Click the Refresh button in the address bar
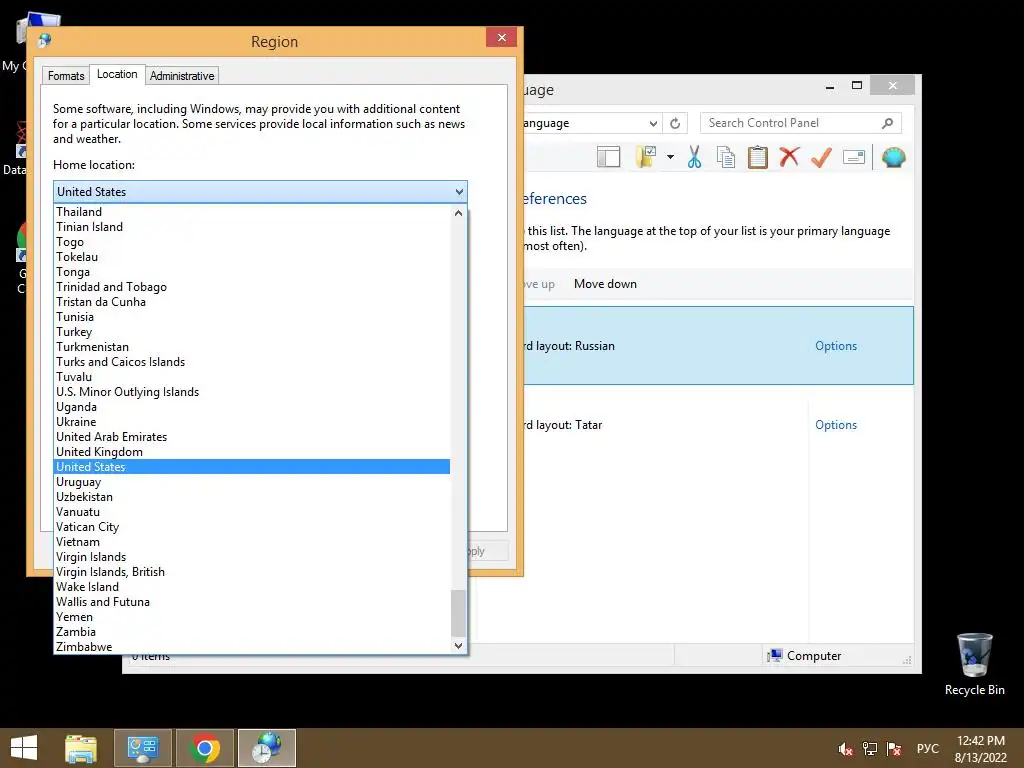Screen dimensions: 1024x768 [x=675, y=123]
